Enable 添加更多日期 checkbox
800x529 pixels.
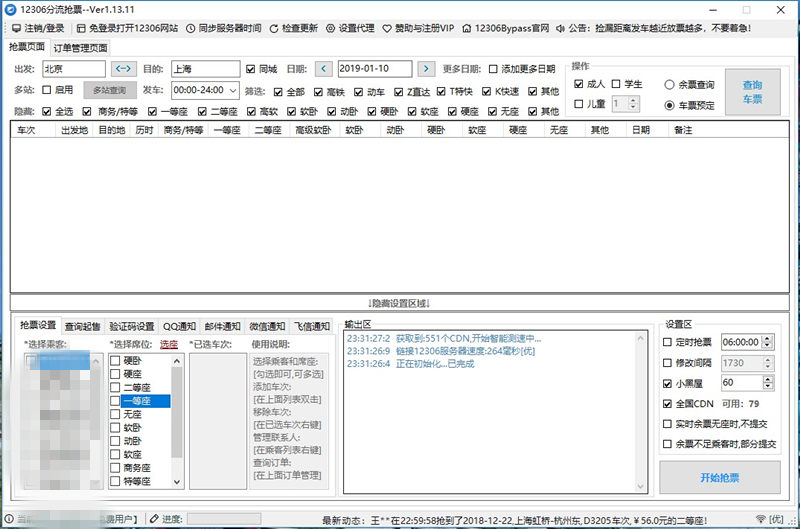tap(493, 69)
